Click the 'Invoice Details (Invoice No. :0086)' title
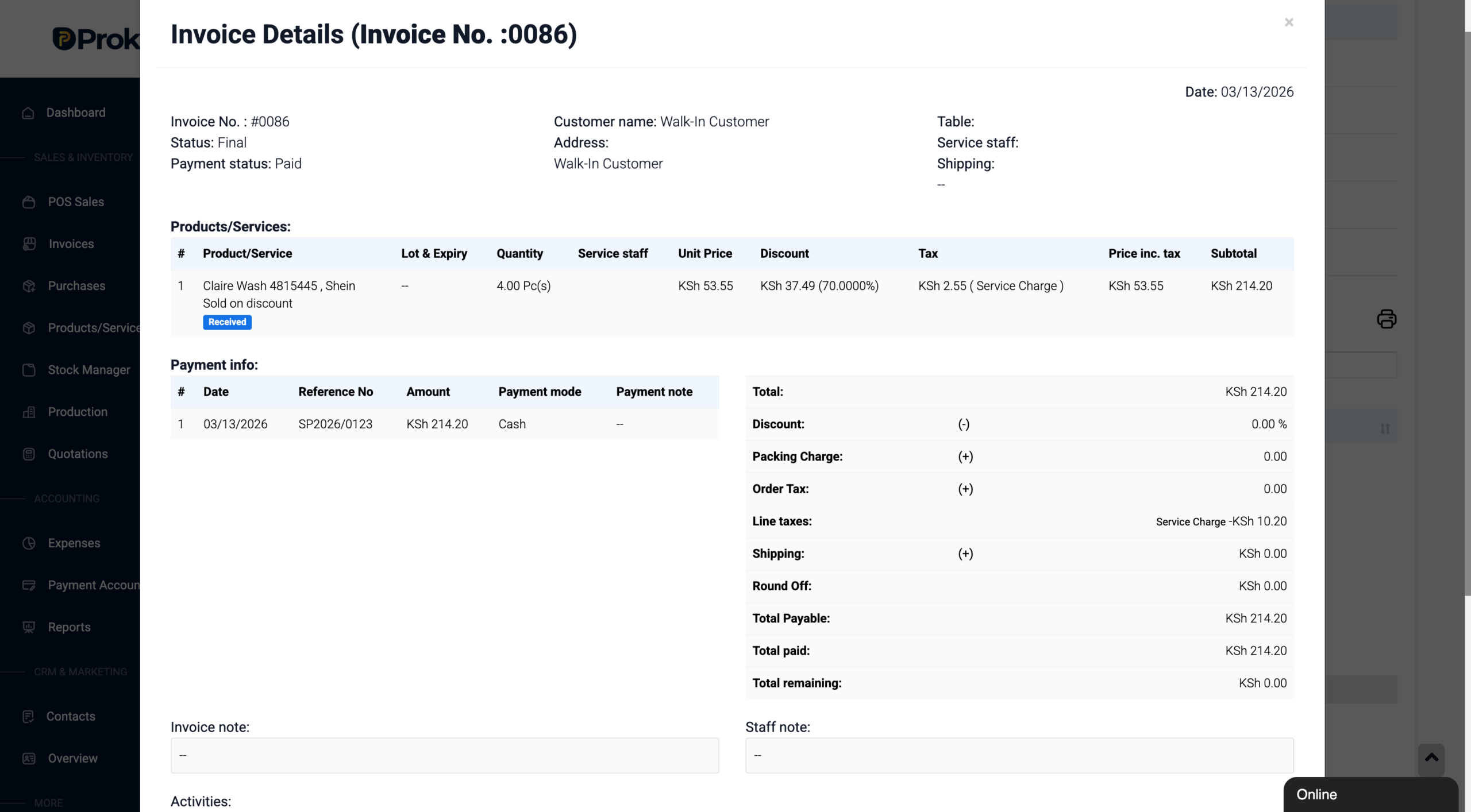The image size is (1471, 812). [x=373, y=34]
